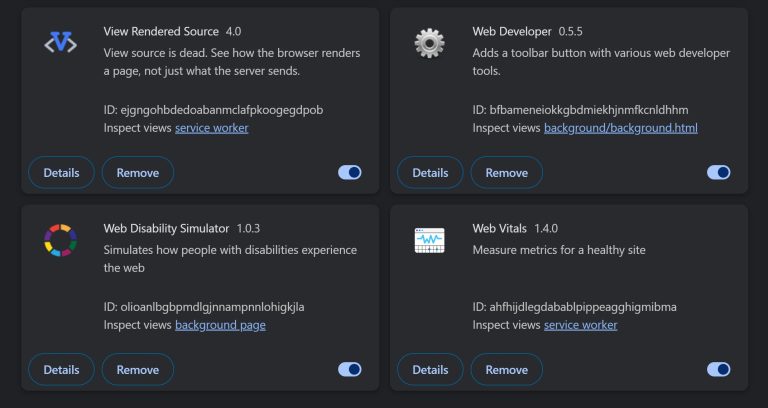Remove the Web Developer extension
Image resolution: width=768 pixels, height=408 pixels.
pos(506,172)
